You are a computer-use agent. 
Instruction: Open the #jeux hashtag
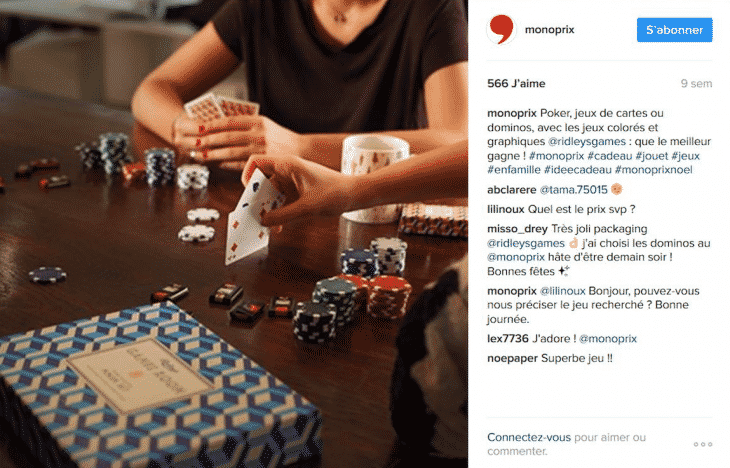click(685, 156)
